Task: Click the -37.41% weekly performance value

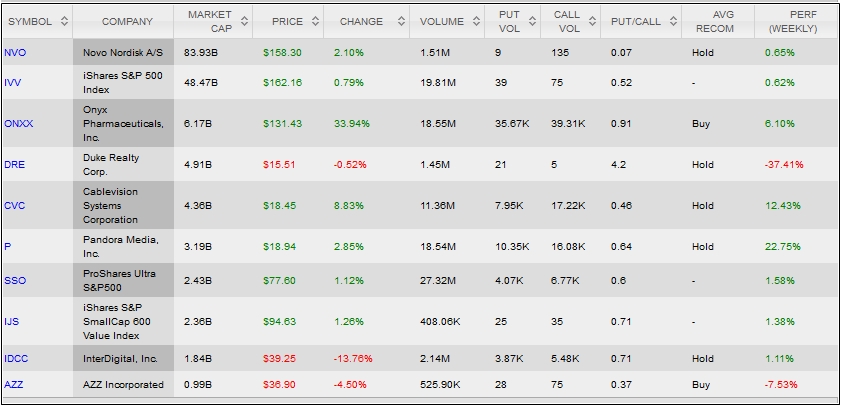Action: point(784,165)
